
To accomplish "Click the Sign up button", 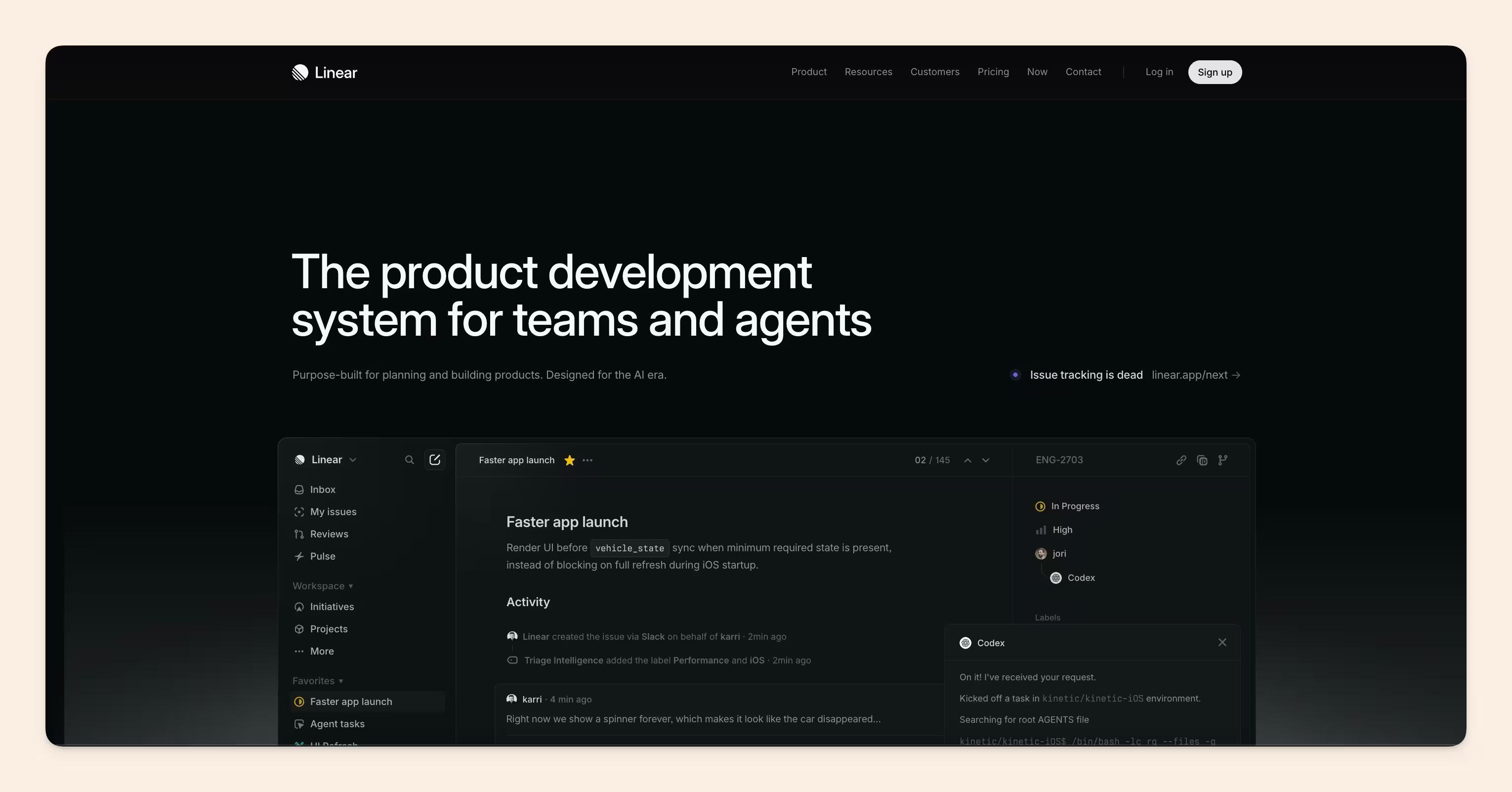I will (1215, 72).
